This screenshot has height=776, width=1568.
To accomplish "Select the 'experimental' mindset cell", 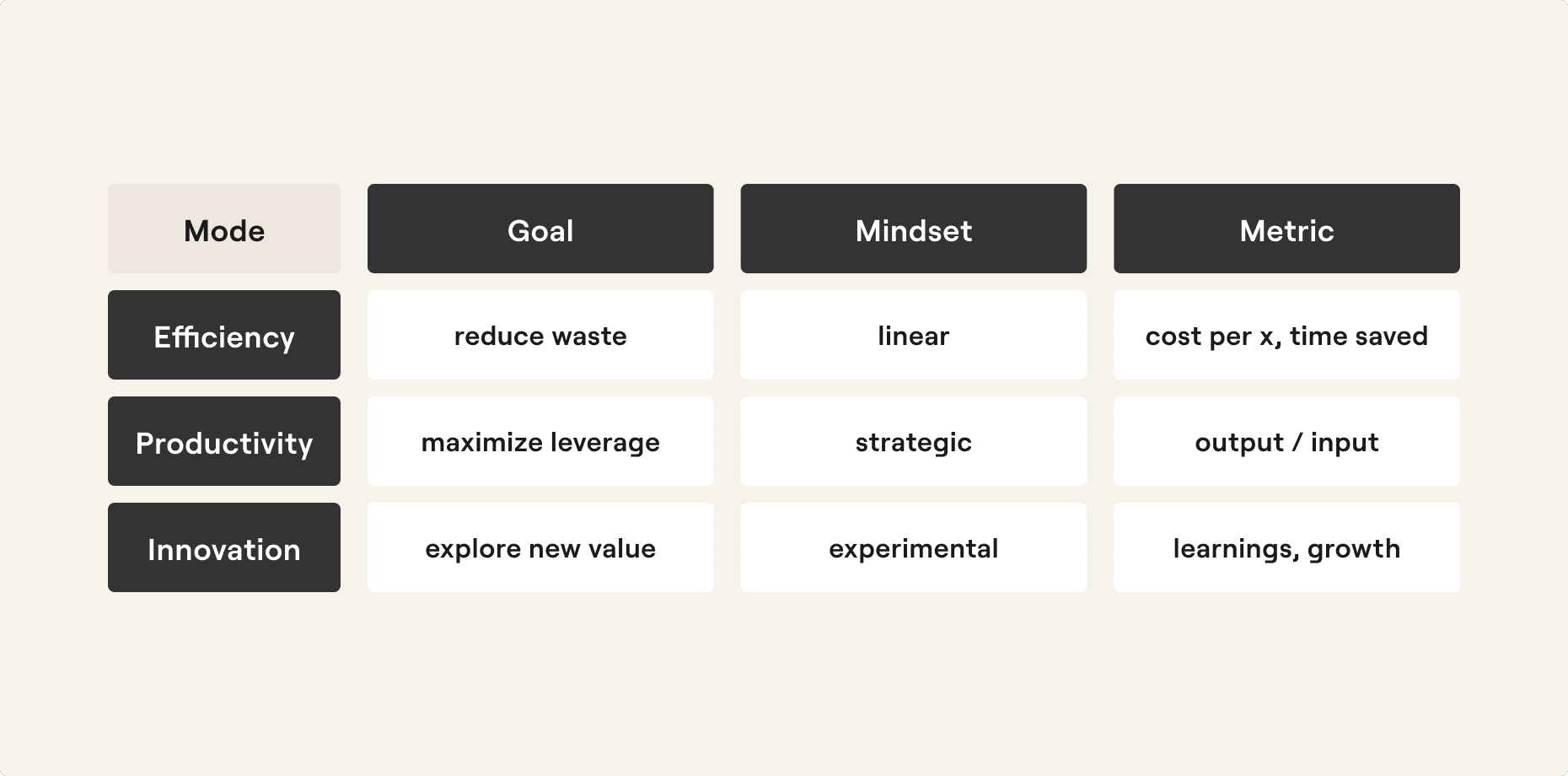I will tap(914, 547).
